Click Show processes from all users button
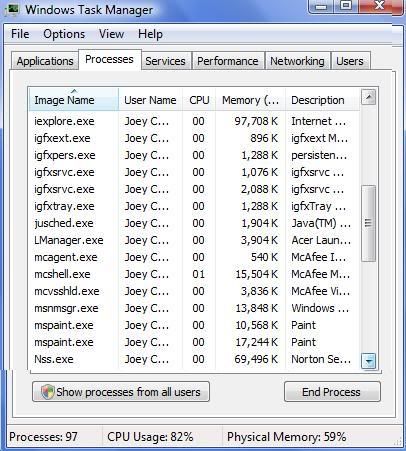The image size is (406, 451). tap(121, 392)
